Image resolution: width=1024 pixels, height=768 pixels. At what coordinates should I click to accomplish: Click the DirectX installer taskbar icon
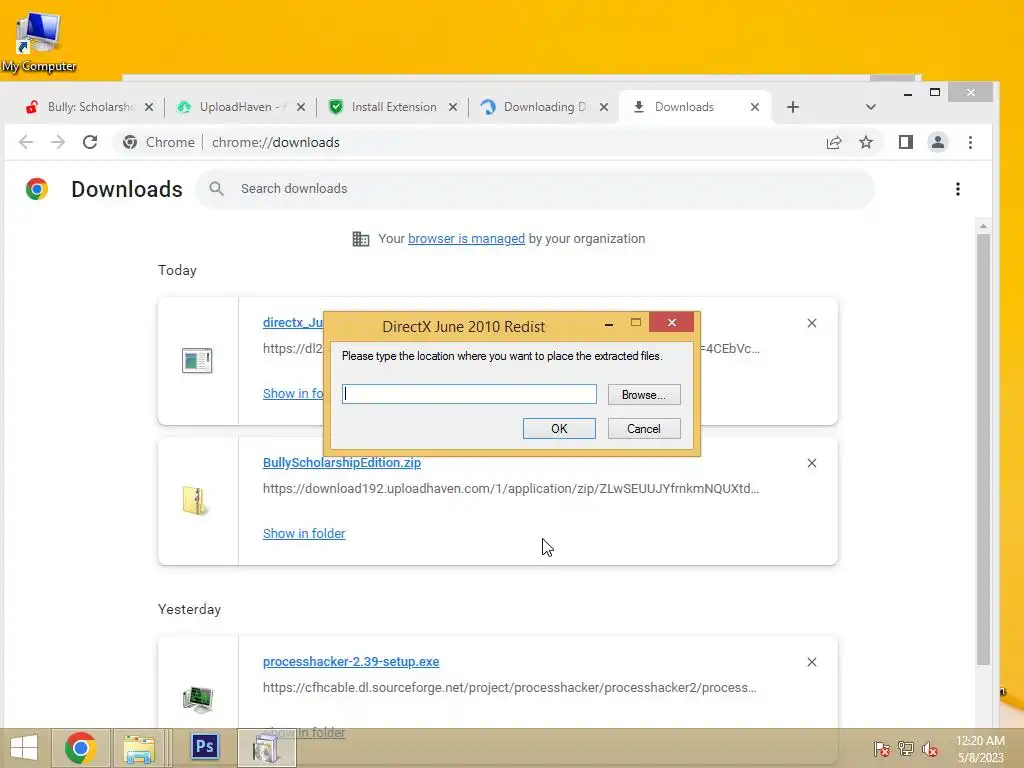click(266, 748)
